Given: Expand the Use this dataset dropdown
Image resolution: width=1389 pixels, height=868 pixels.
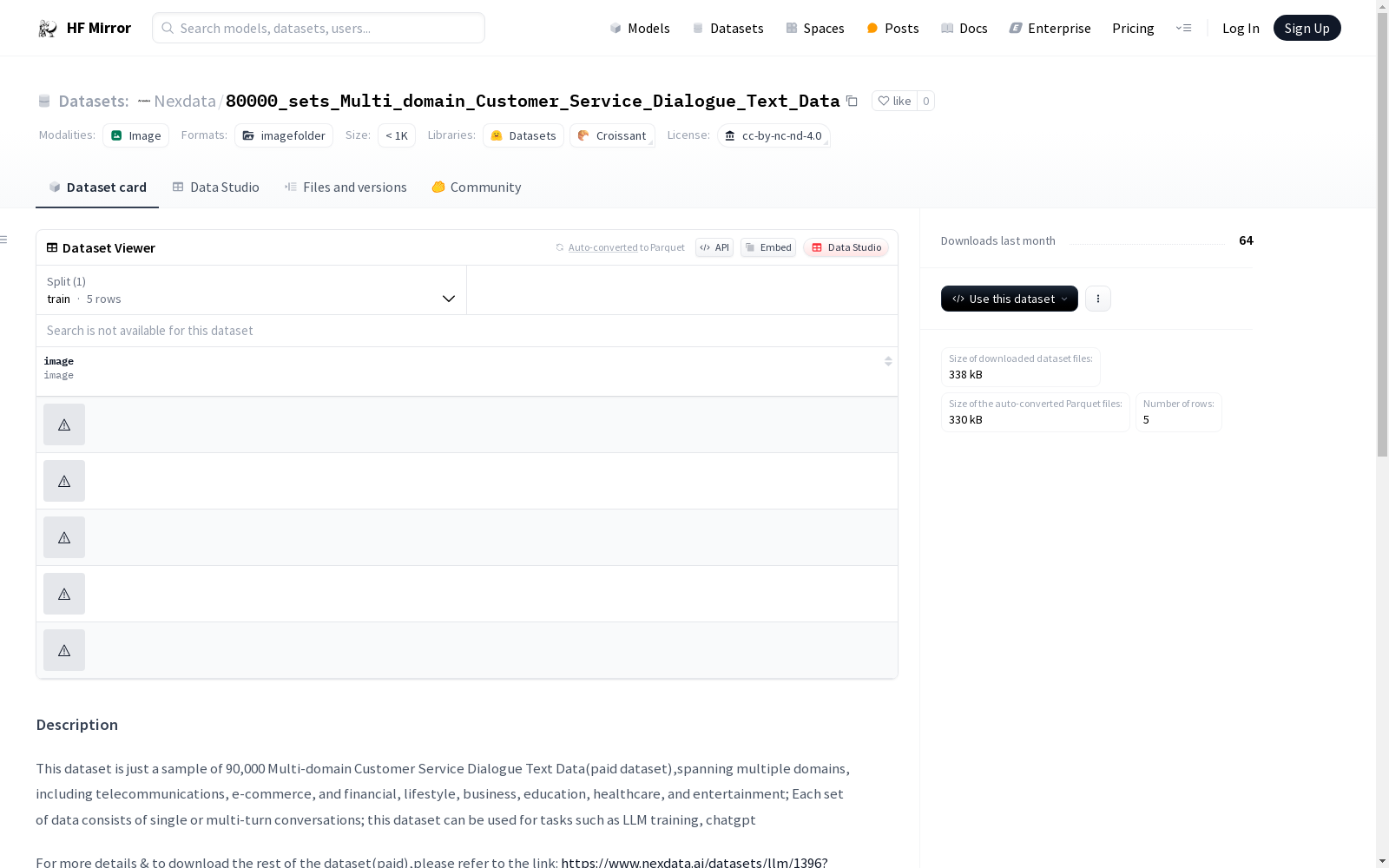Looking at the screenshot, I should click(x=1010, y=299).
